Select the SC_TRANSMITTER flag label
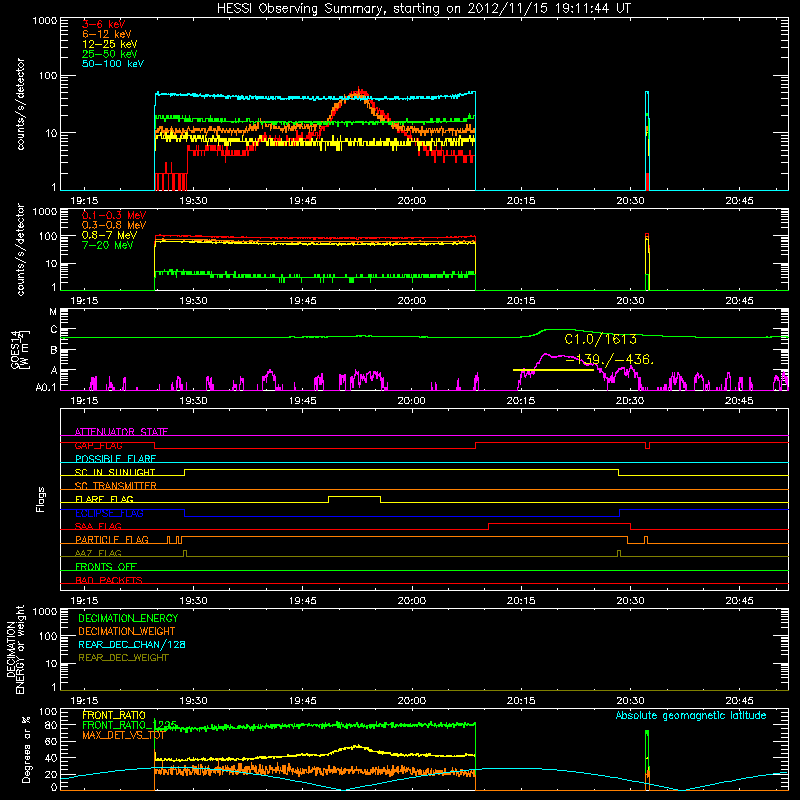This screenshot has height=800, width=800. click(116, 486)
